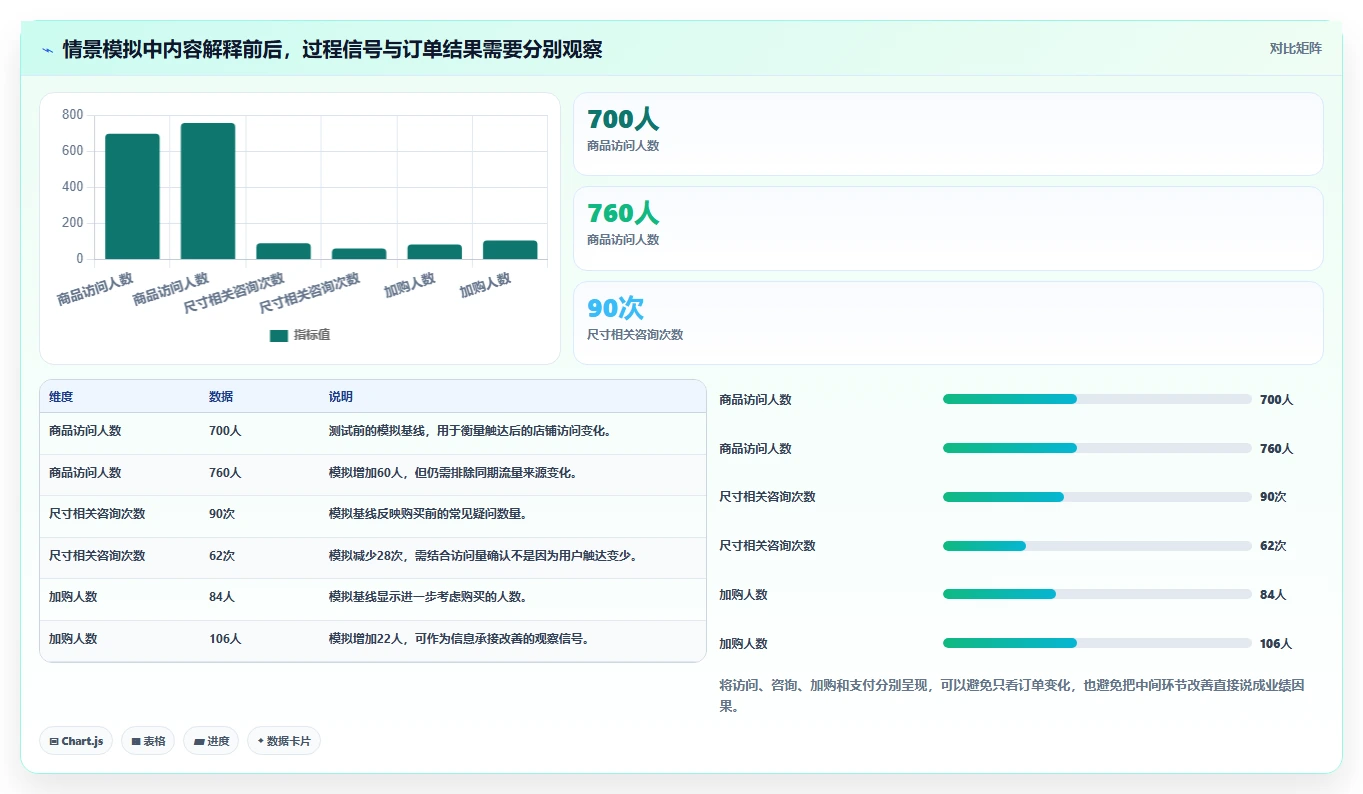The image size is (1363, 794).
Task: Click the description starting 模拟增加22人
Action: pos(459,638)
